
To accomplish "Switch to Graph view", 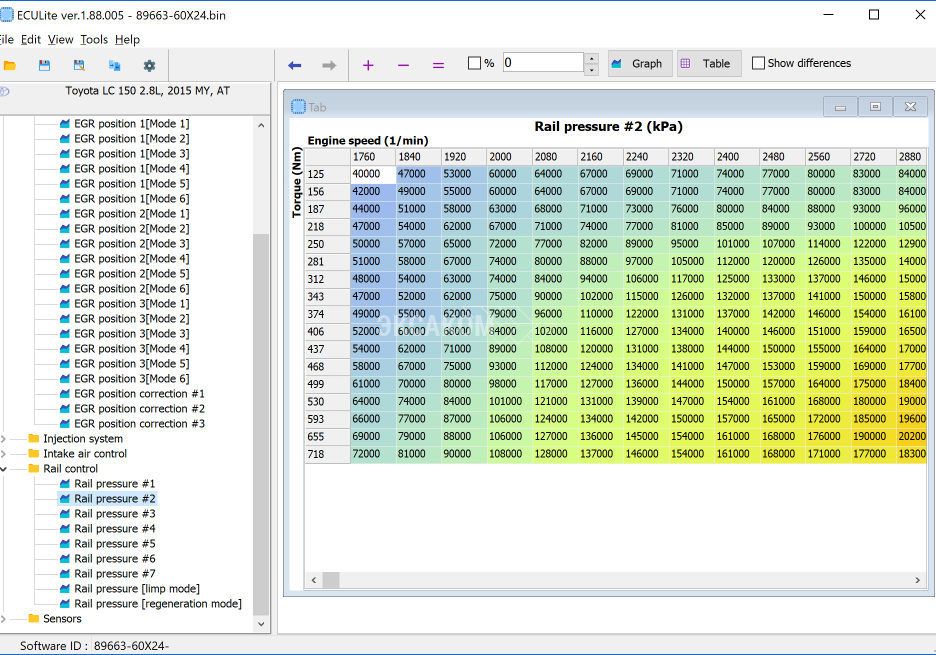I will (x=637, y=63).
